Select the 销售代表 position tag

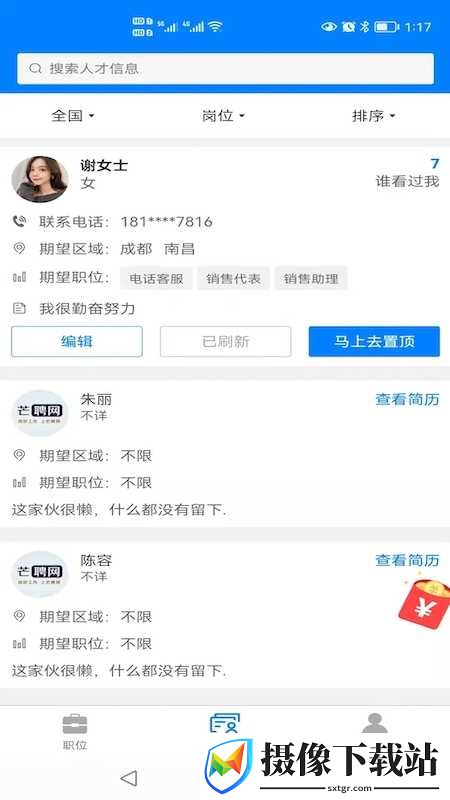234,279
